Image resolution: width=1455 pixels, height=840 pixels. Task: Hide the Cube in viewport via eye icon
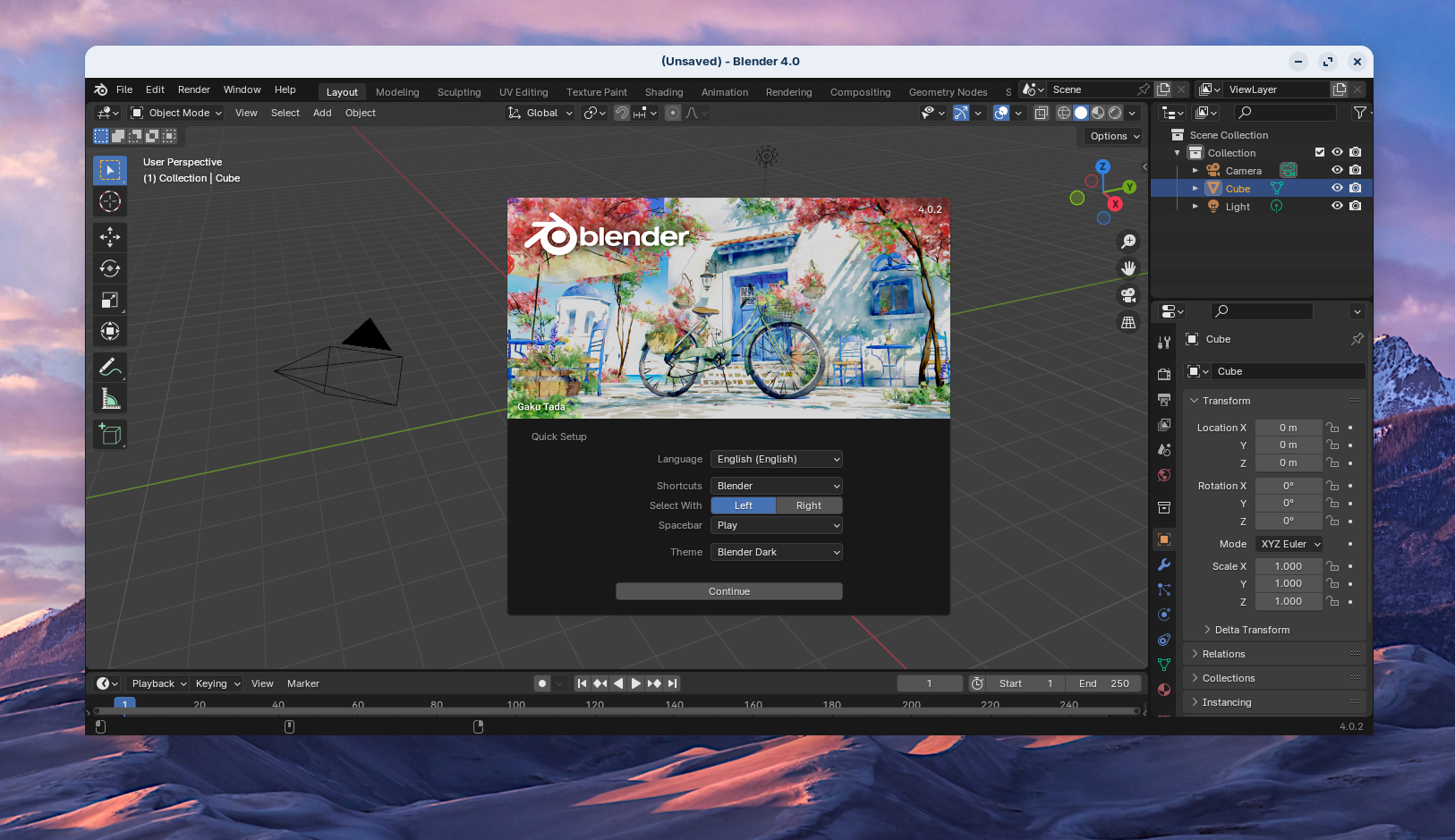click(x=1337, y=188)
